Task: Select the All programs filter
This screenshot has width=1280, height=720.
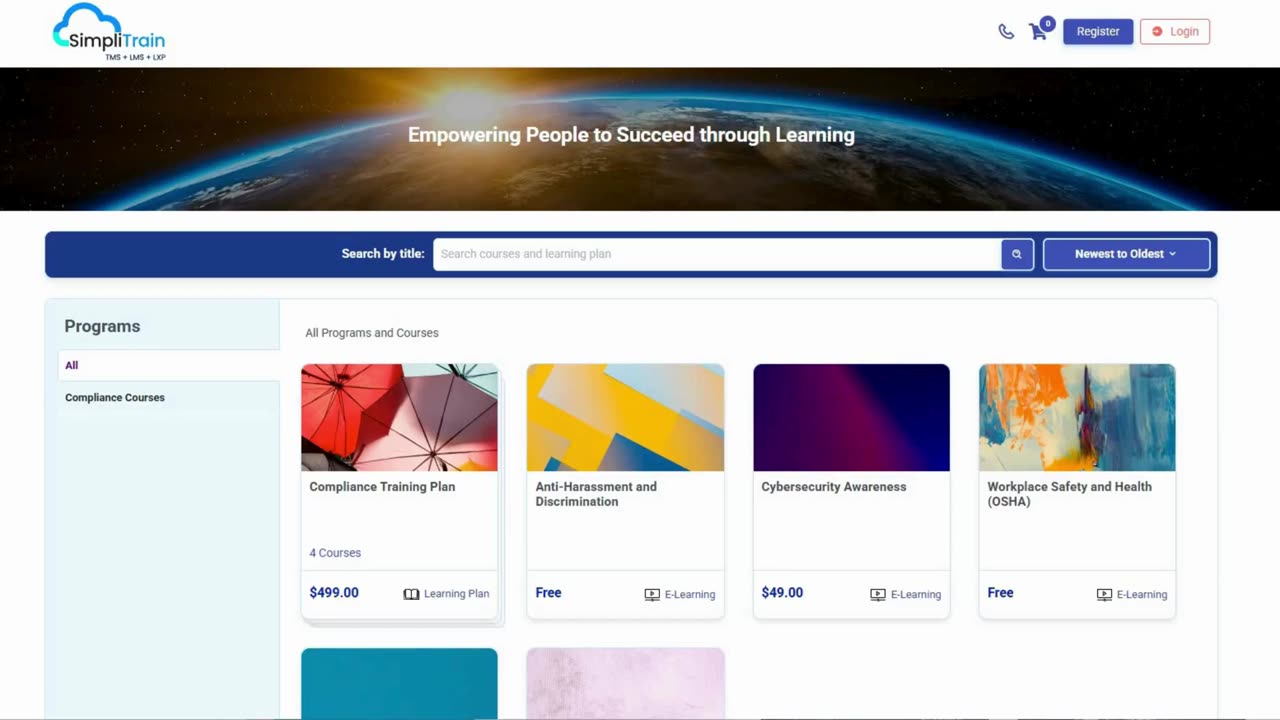Action: [168, 365]
